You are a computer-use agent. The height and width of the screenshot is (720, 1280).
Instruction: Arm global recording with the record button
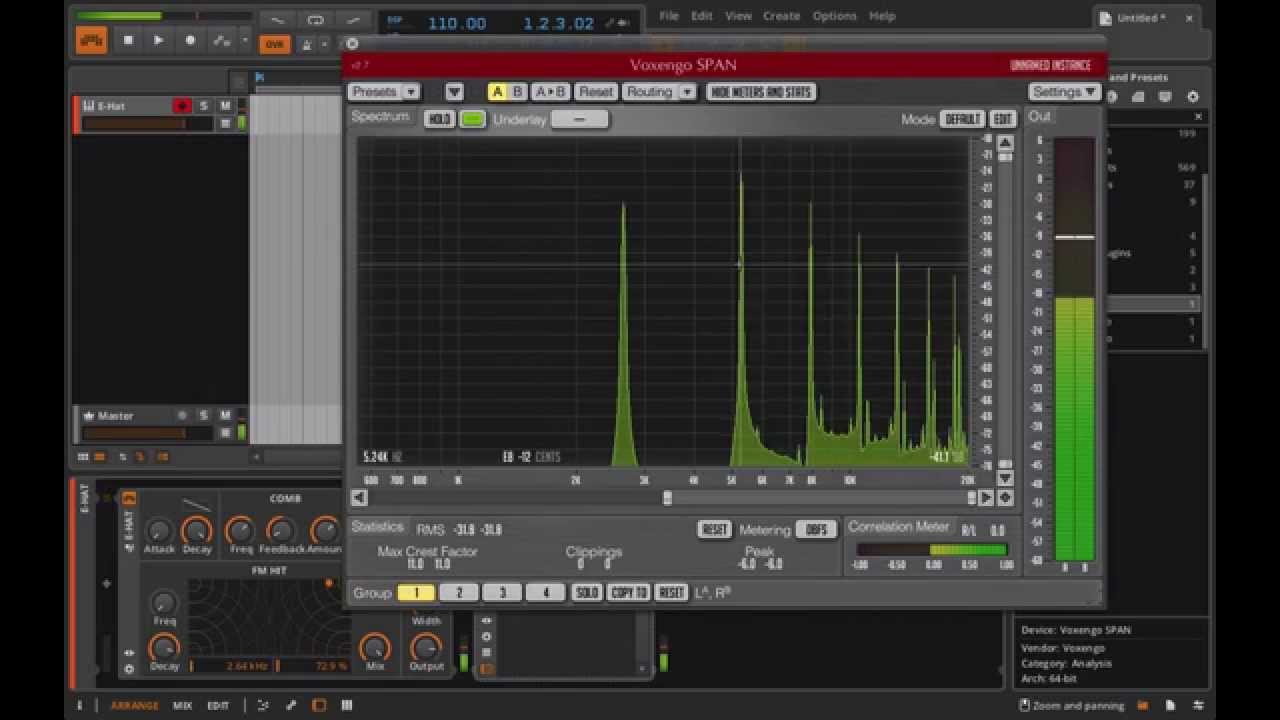(x=190, y=40)
